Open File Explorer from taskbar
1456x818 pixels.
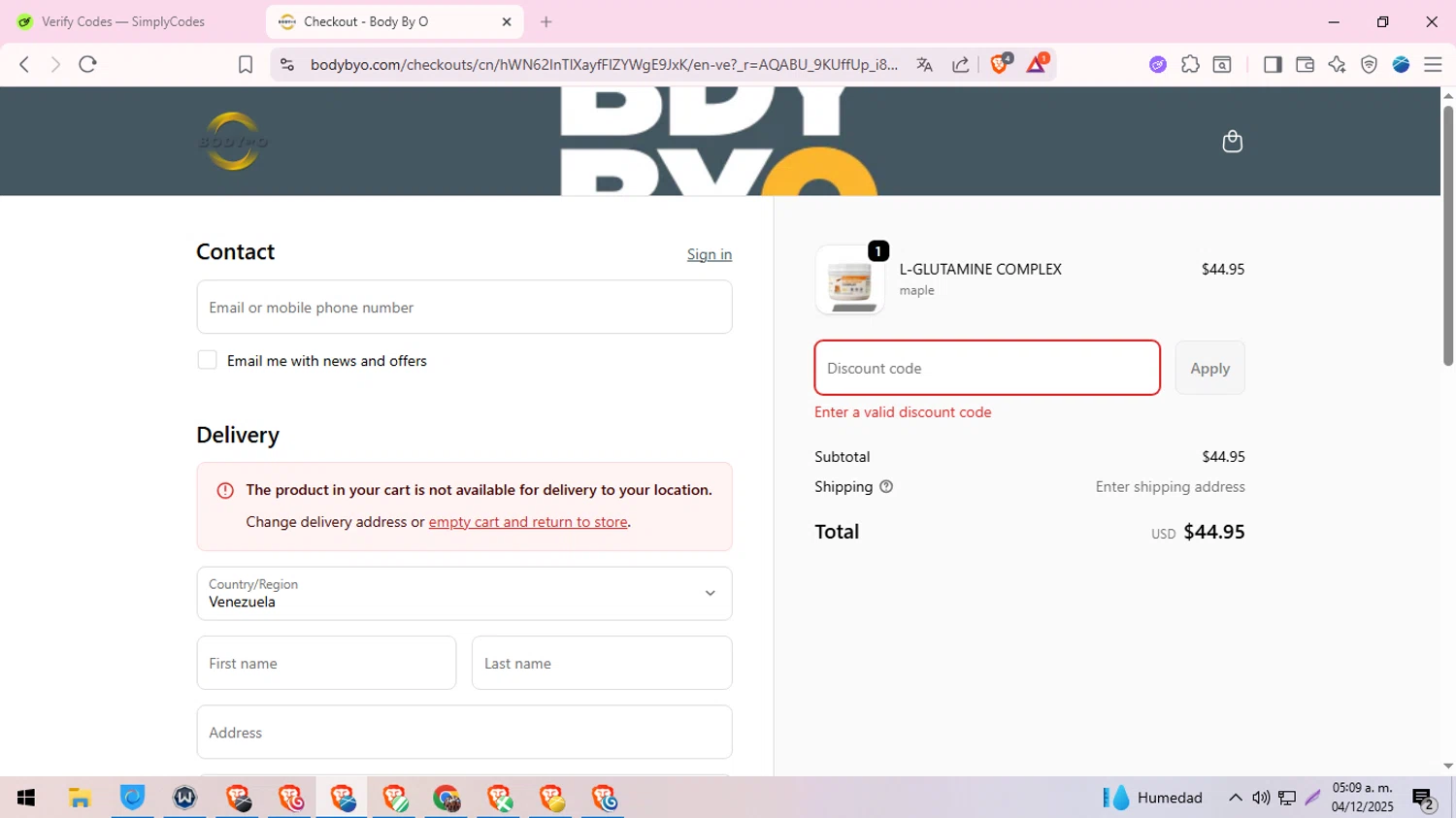pyautogui.click(x=80, y=798)
